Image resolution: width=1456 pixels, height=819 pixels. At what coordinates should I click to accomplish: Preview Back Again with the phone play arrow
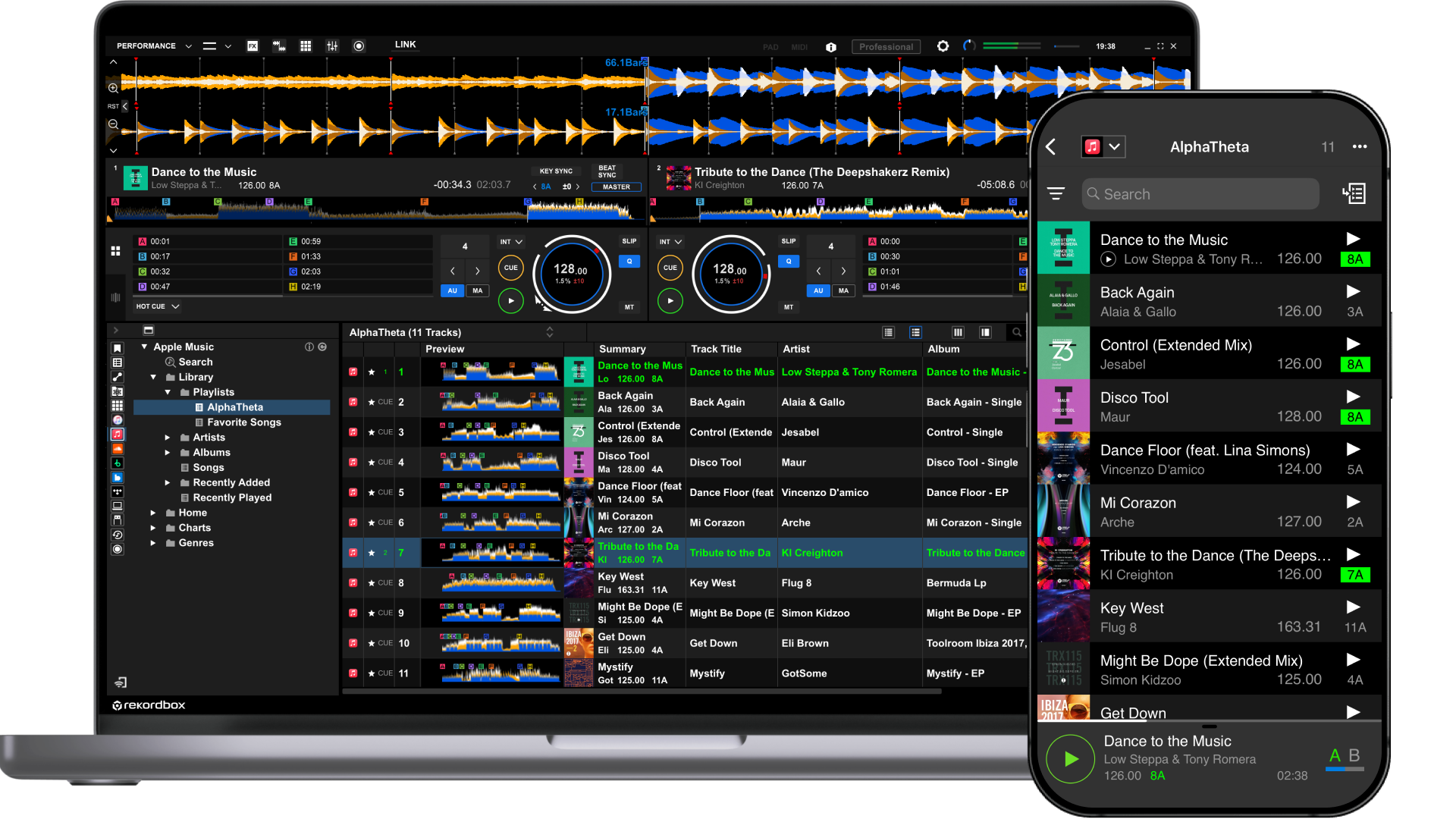tap(1354, 292)
